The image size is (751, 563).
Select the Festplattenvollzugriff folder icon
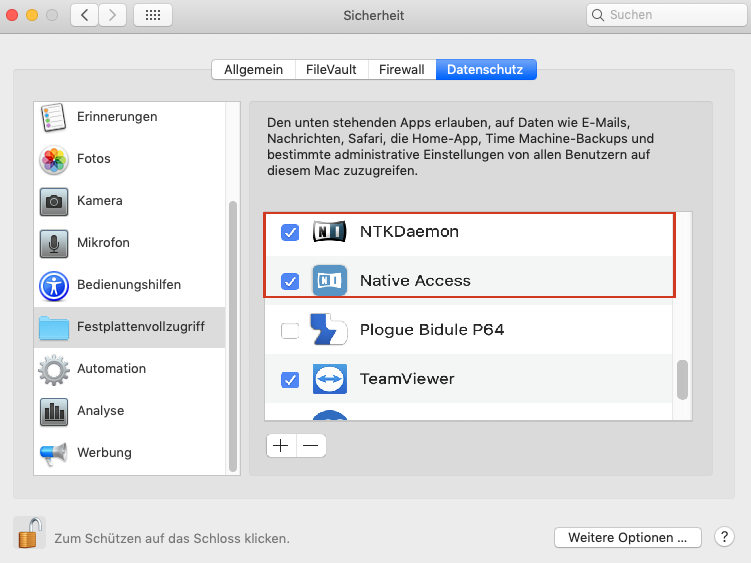click(x=54, y=327)
